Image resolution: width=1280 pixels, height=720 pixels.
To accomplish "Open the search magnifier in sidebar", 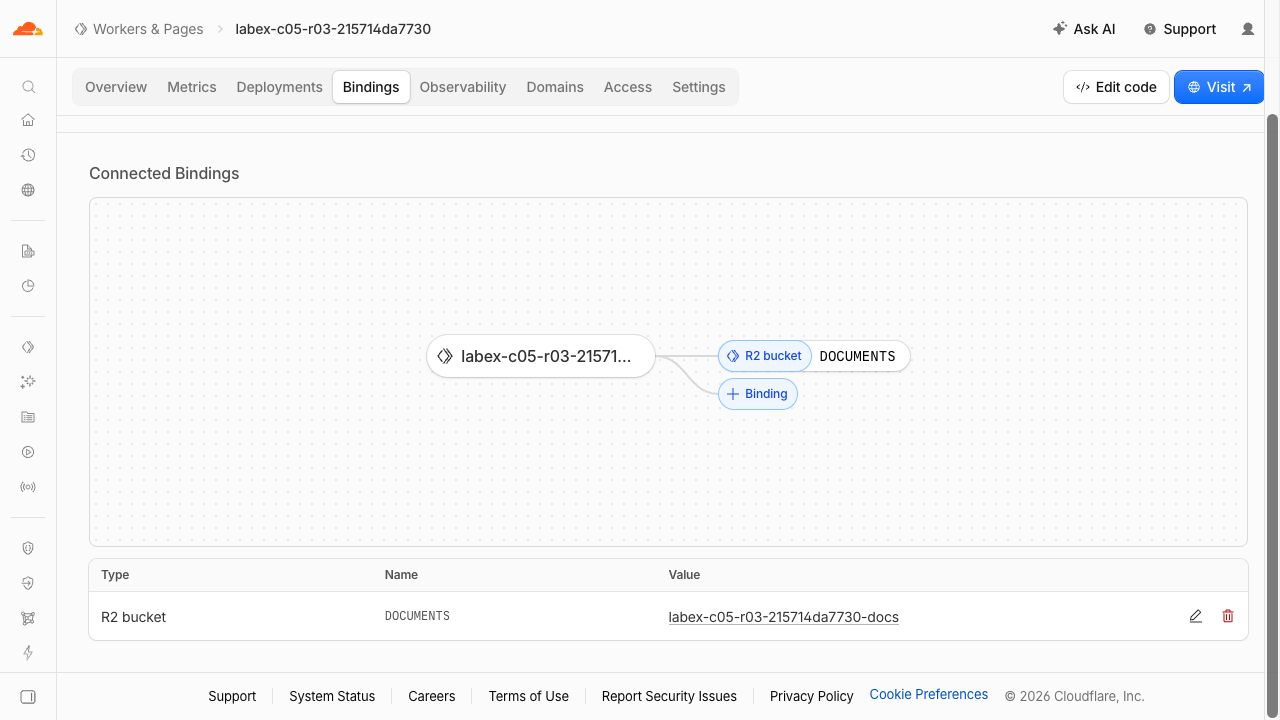I will [x=28, y=87].
